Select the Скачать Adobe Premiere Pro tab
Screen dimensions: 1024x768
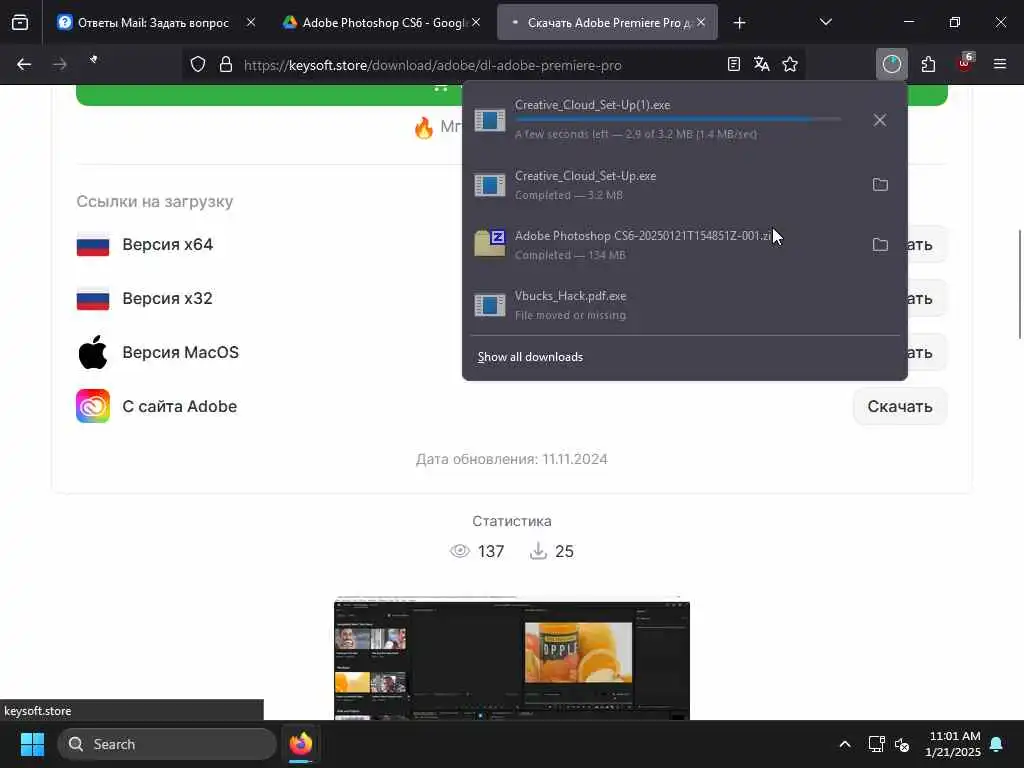tap(607, 23)
